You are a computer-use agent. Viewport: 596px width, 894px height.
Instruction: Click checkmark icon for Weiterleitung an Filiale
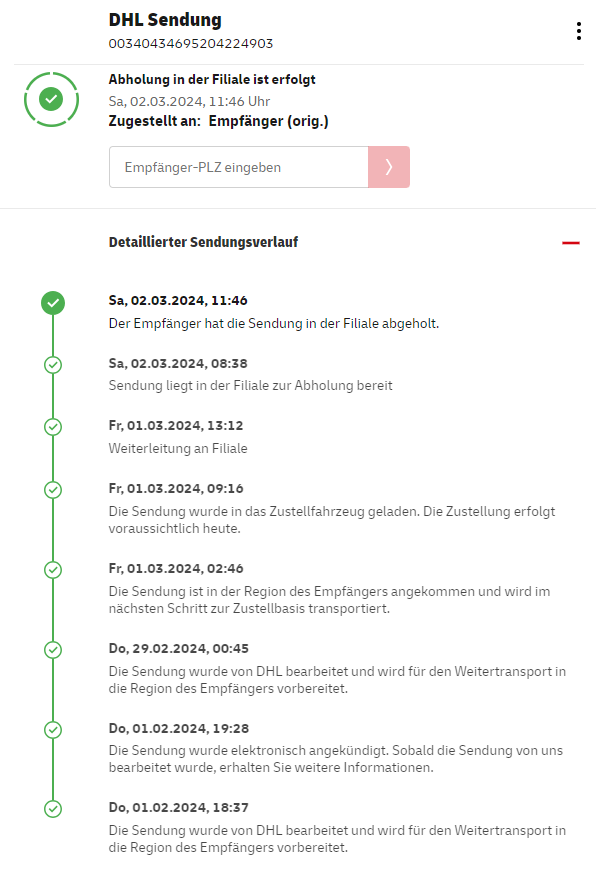(x=53, y=427)
